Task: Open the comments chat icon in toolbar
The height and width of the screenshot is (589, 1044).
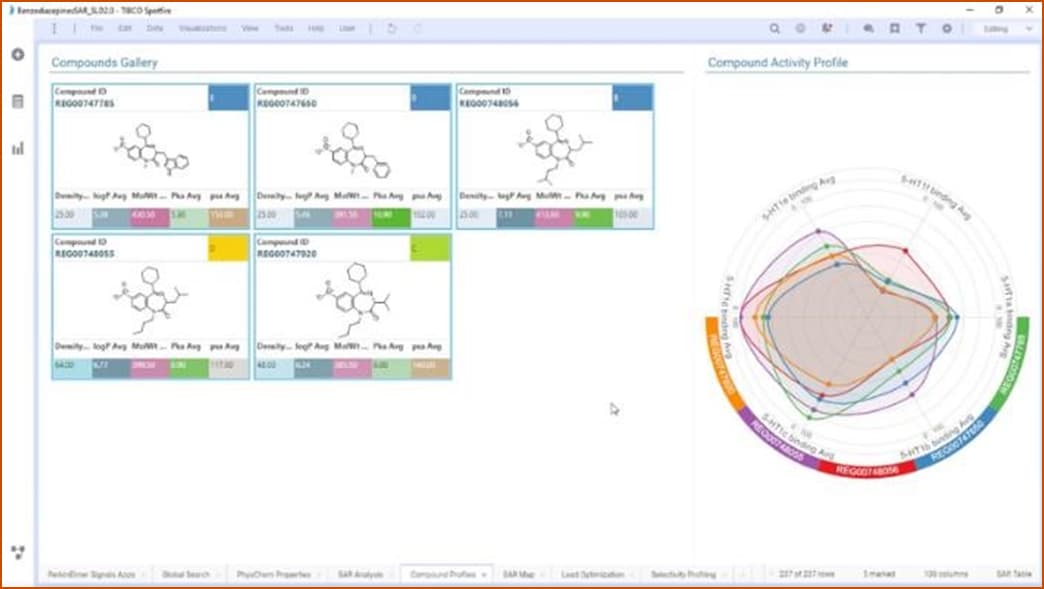Action: pyautogui.click(x=868, y=29)
